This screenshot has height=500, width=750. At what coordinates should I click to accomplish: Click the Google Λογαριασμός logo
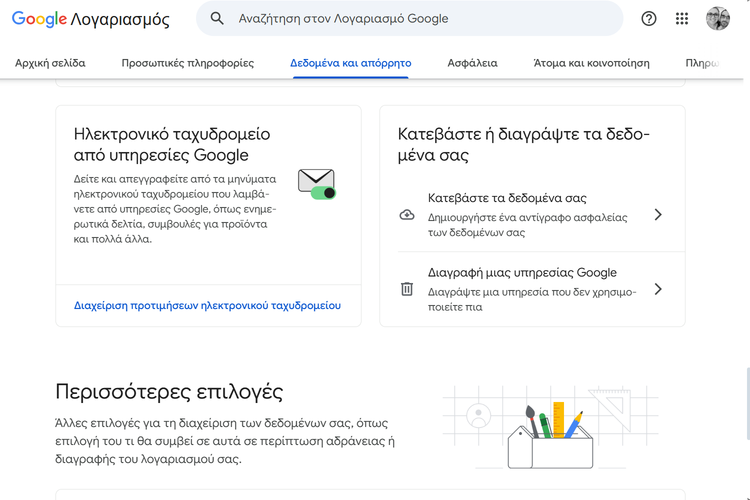point(90,19)
